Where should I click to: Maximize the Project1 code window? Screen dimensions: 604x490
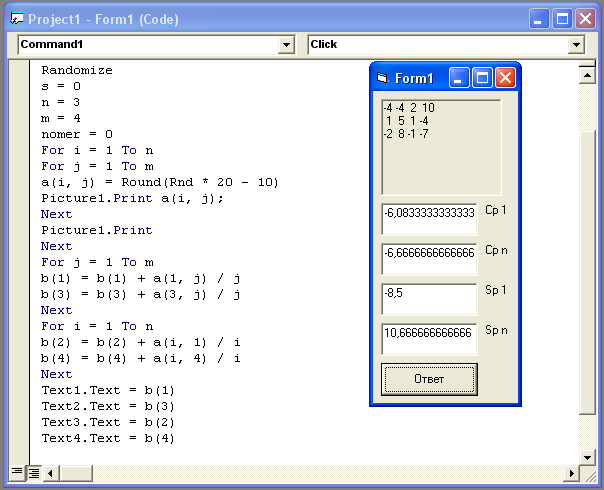click(x=562, y=18)
